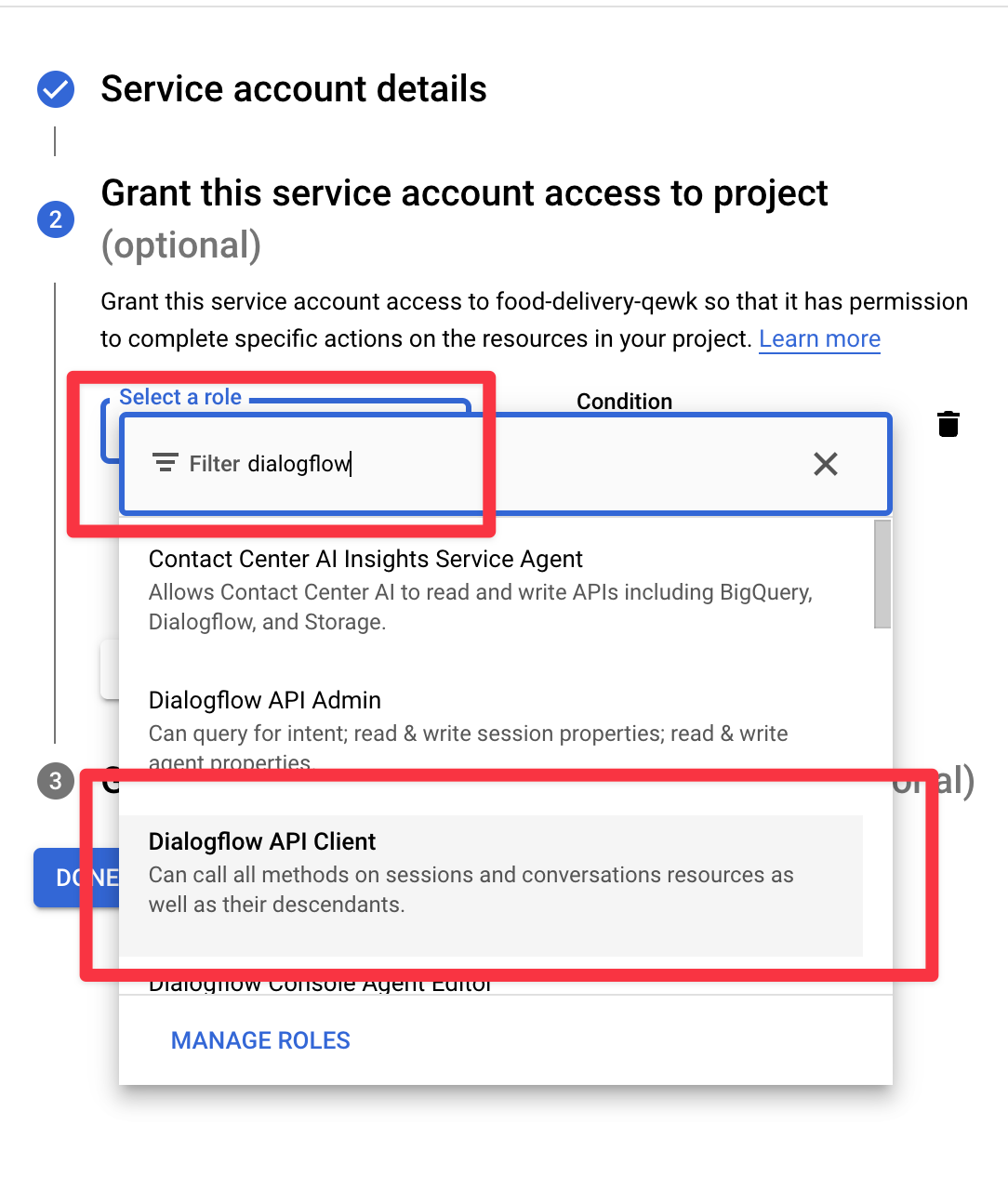
Task: Follow the Learn more link
Action: [x=819, y=339]
